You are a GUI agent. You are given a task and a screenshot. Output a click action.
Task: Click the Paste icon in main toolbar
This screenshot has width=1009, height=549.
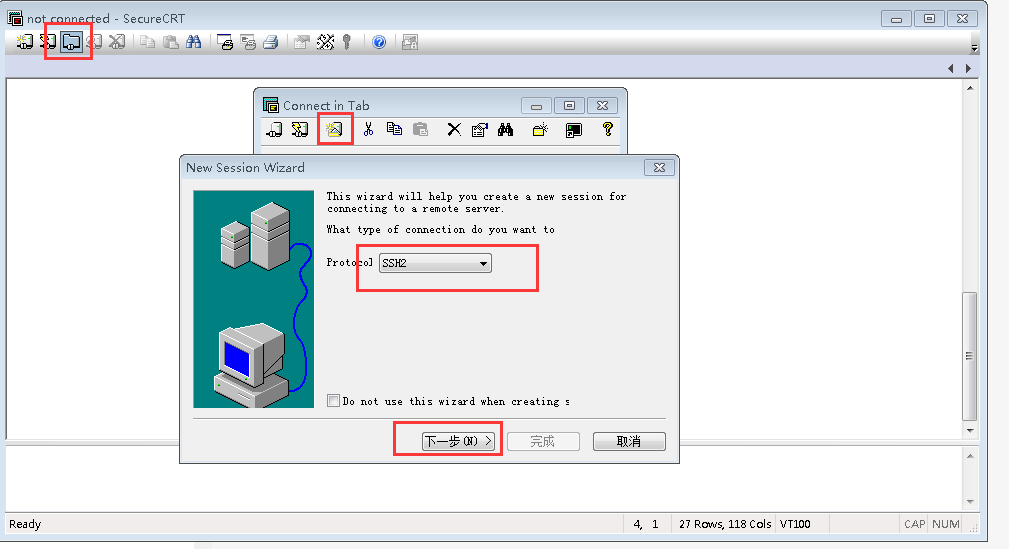click(171, 42)
